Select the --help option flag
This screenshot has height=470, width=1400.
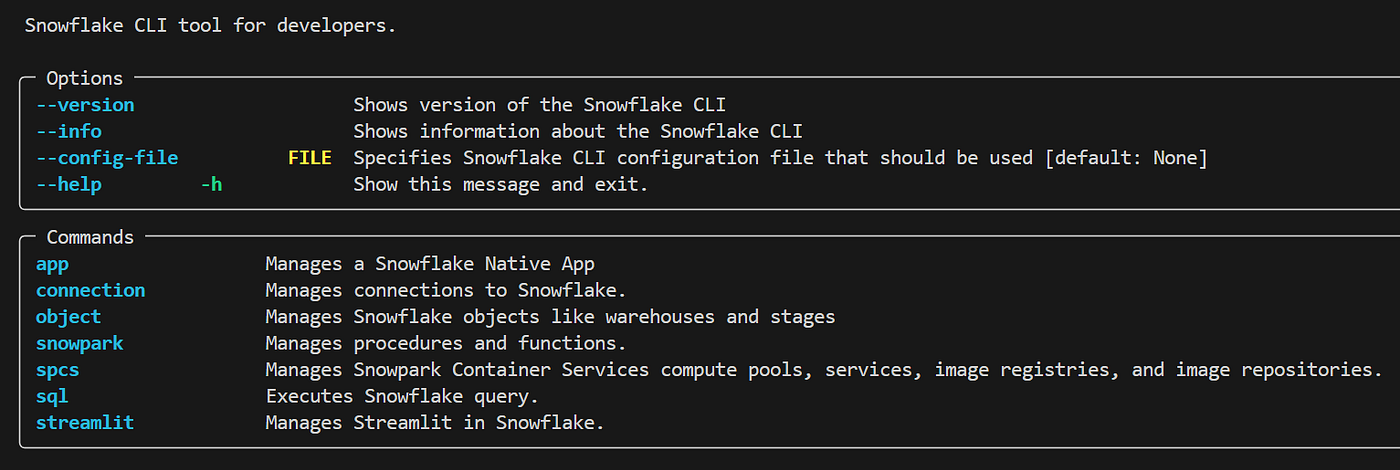pyautogui.click(x=69, y=184)
